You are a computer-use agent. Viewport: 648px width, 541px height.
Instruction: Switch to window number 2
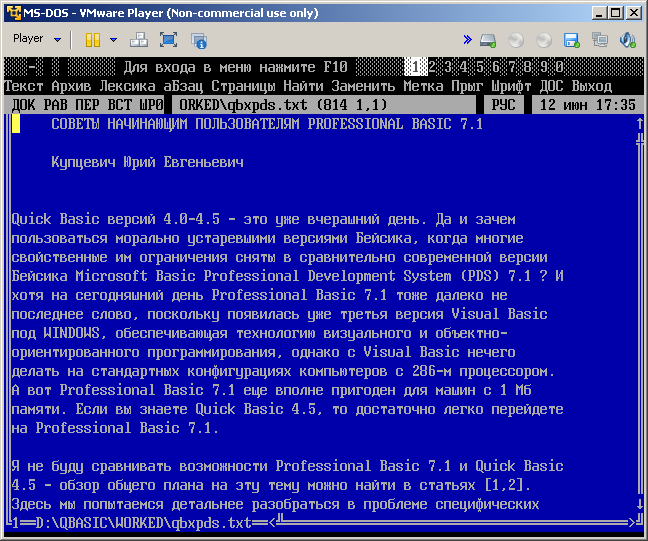point(432,67)
